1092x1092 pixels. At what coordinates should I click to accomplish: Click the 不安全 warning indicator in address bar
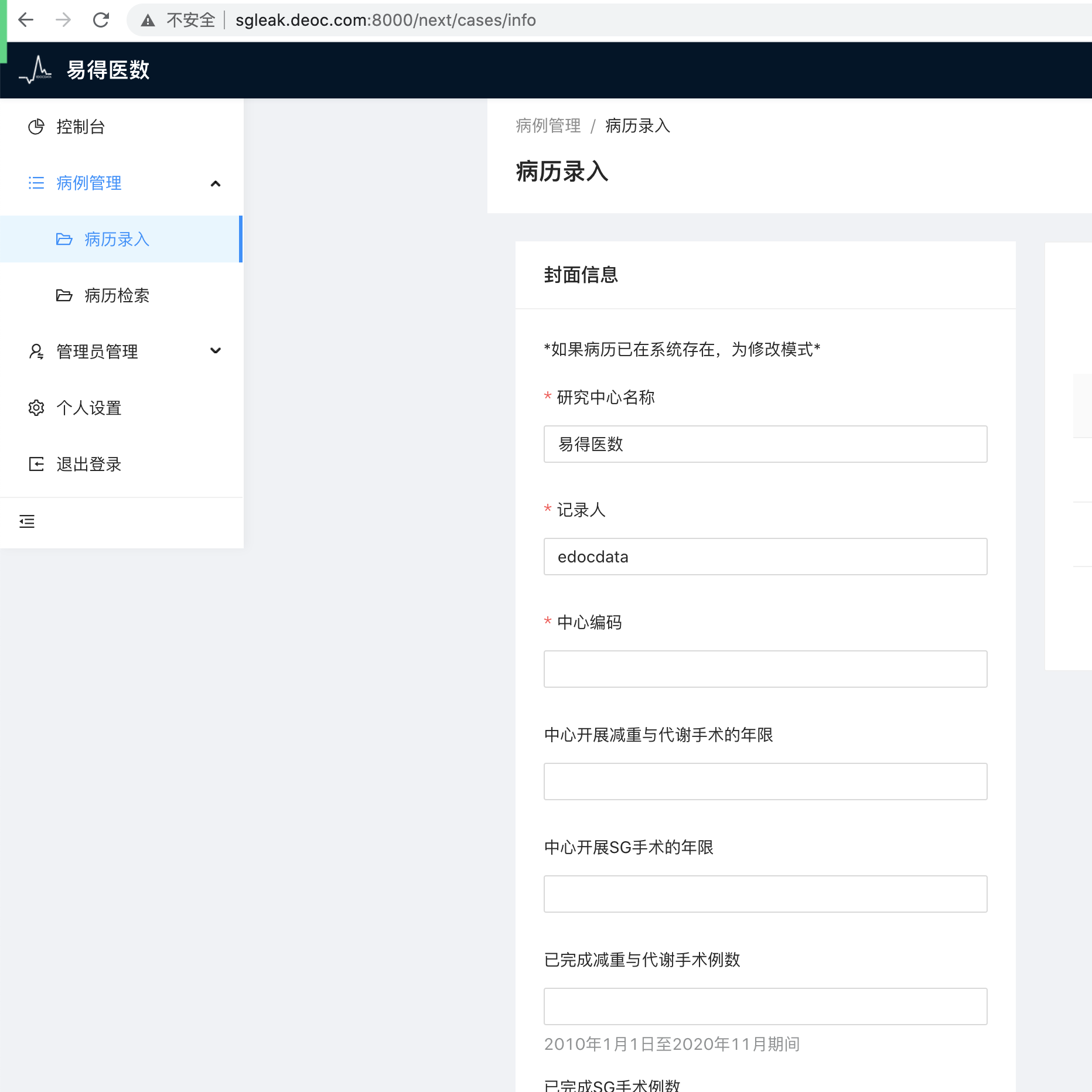coord(176,19)
